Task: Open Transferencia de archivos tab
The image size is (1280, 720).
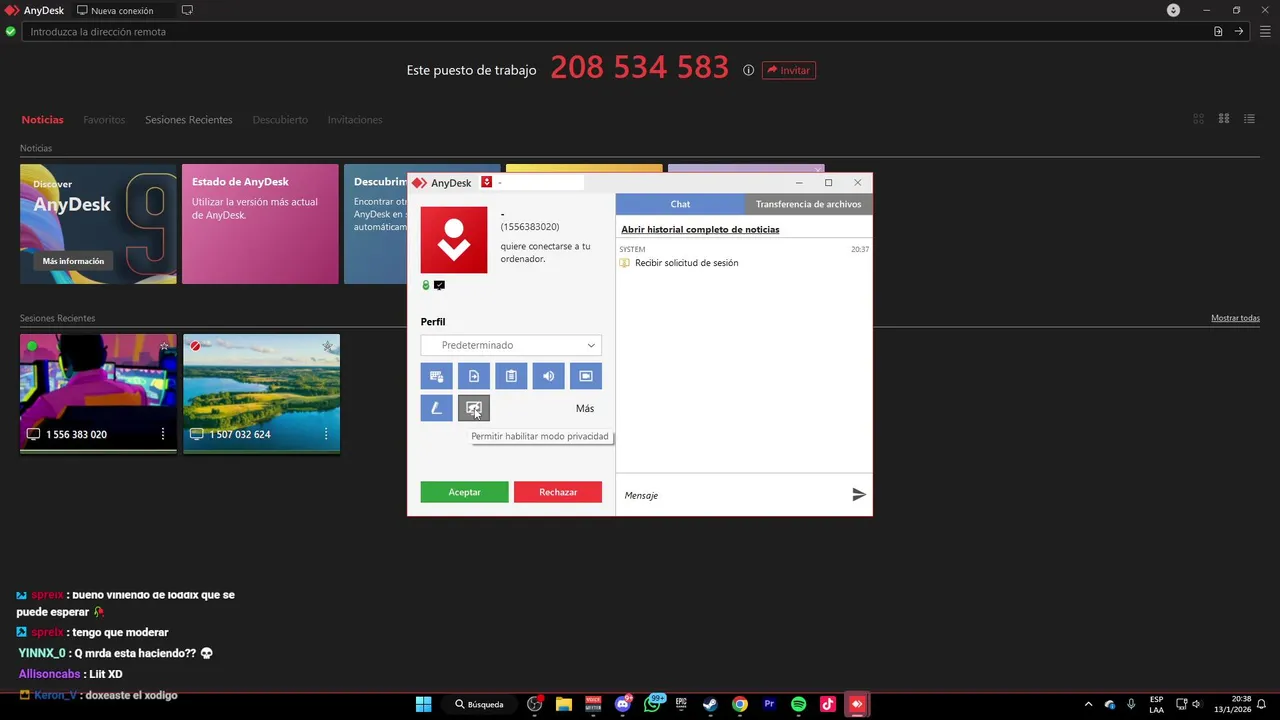Action: pyautogui.click(x=808, y=204)
